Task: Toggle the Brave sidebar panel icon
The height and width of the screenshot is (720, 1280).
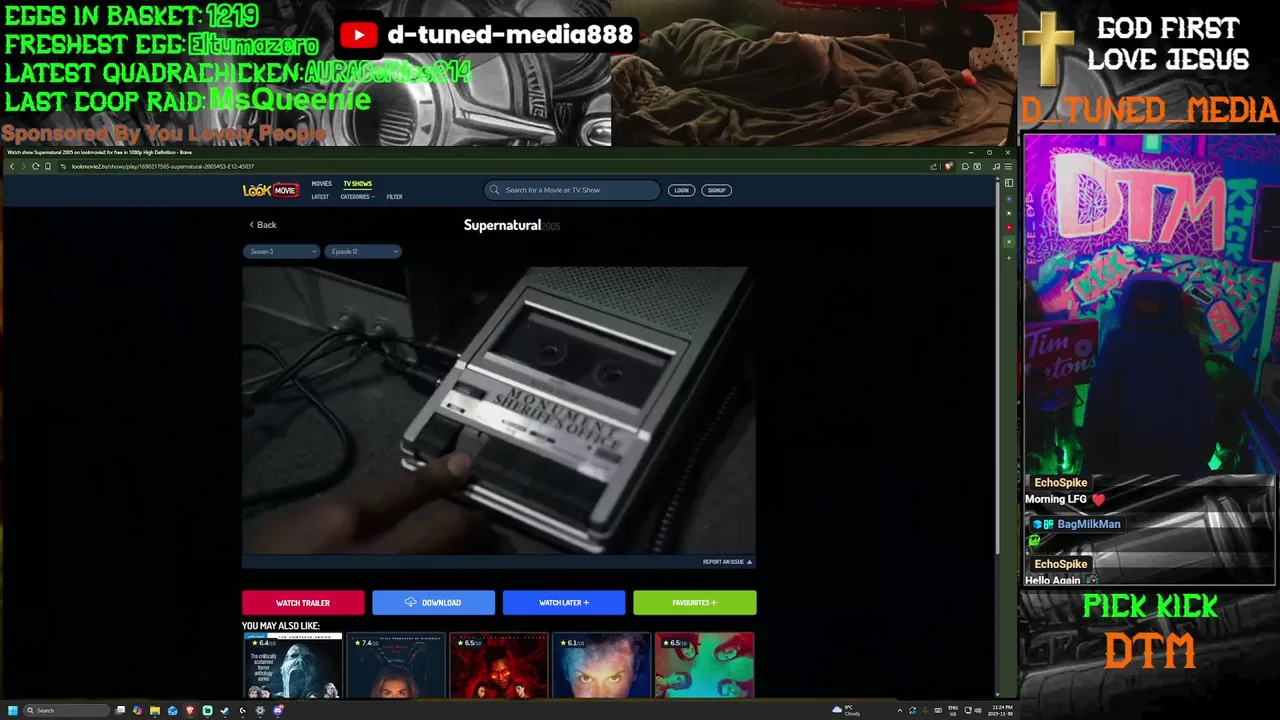Action: pos(1009,183)
